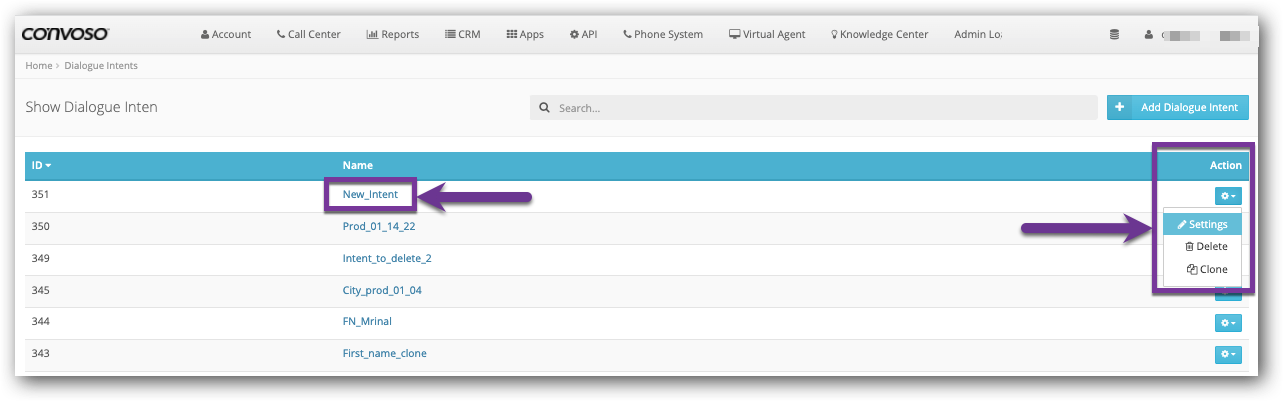Click the Name column header
Viewport: 1283px width, 401px height.
pyautogui.click(x=357, y=165)
